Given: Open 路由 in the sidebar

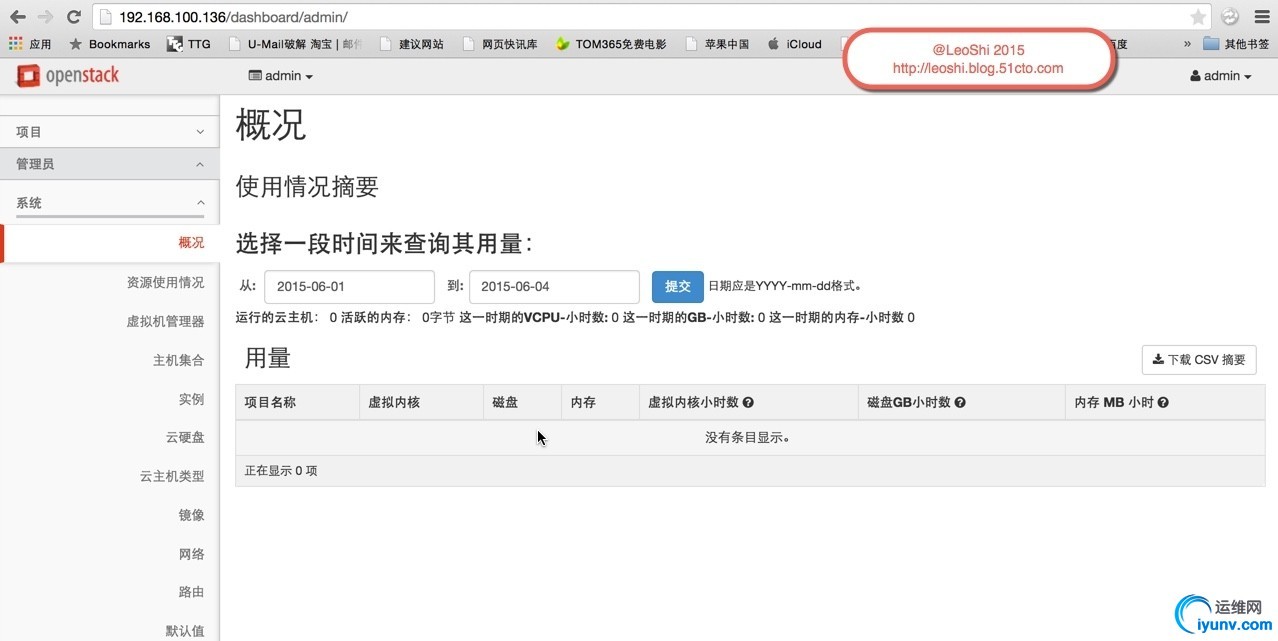Looking at the screenshot, I should point(191,592).
